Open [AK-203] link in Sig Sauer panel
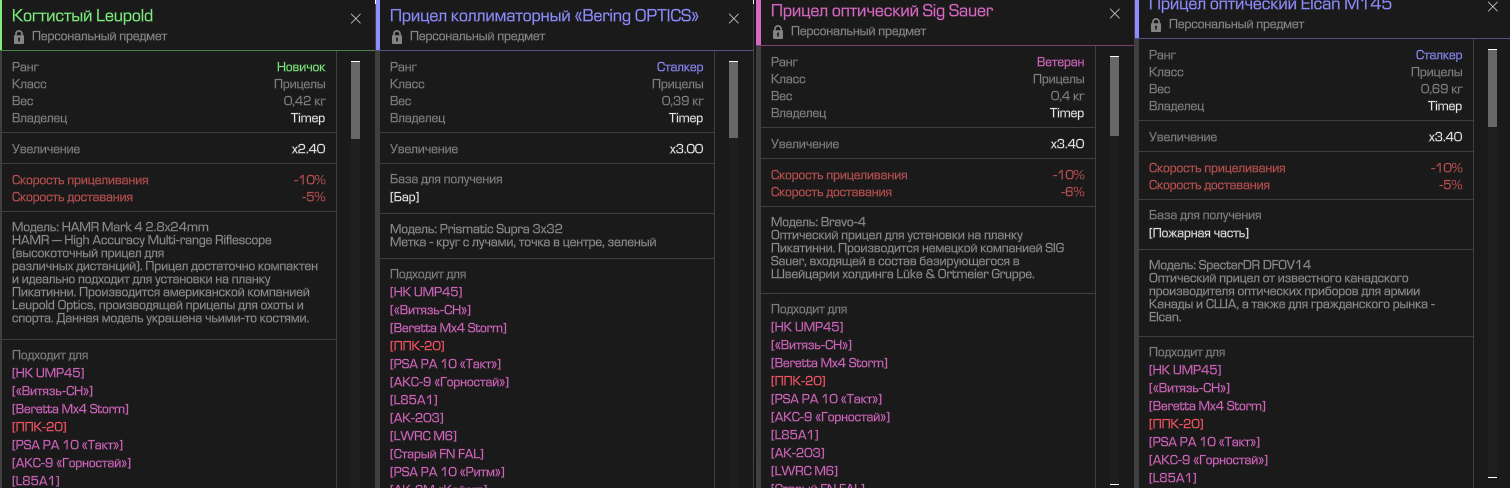Screen dimensions: 1510x488 point(798,453)
